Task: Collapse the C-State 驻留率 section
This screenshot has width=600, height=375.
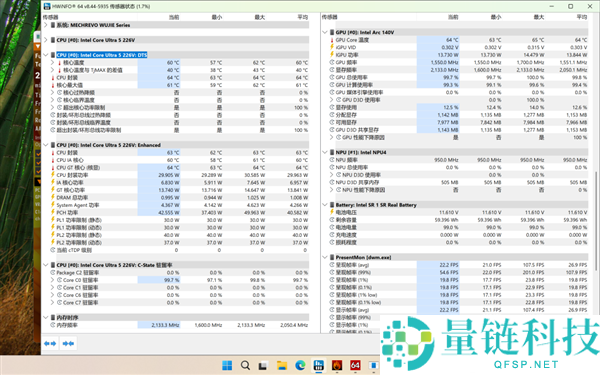Action: point(46,265)
